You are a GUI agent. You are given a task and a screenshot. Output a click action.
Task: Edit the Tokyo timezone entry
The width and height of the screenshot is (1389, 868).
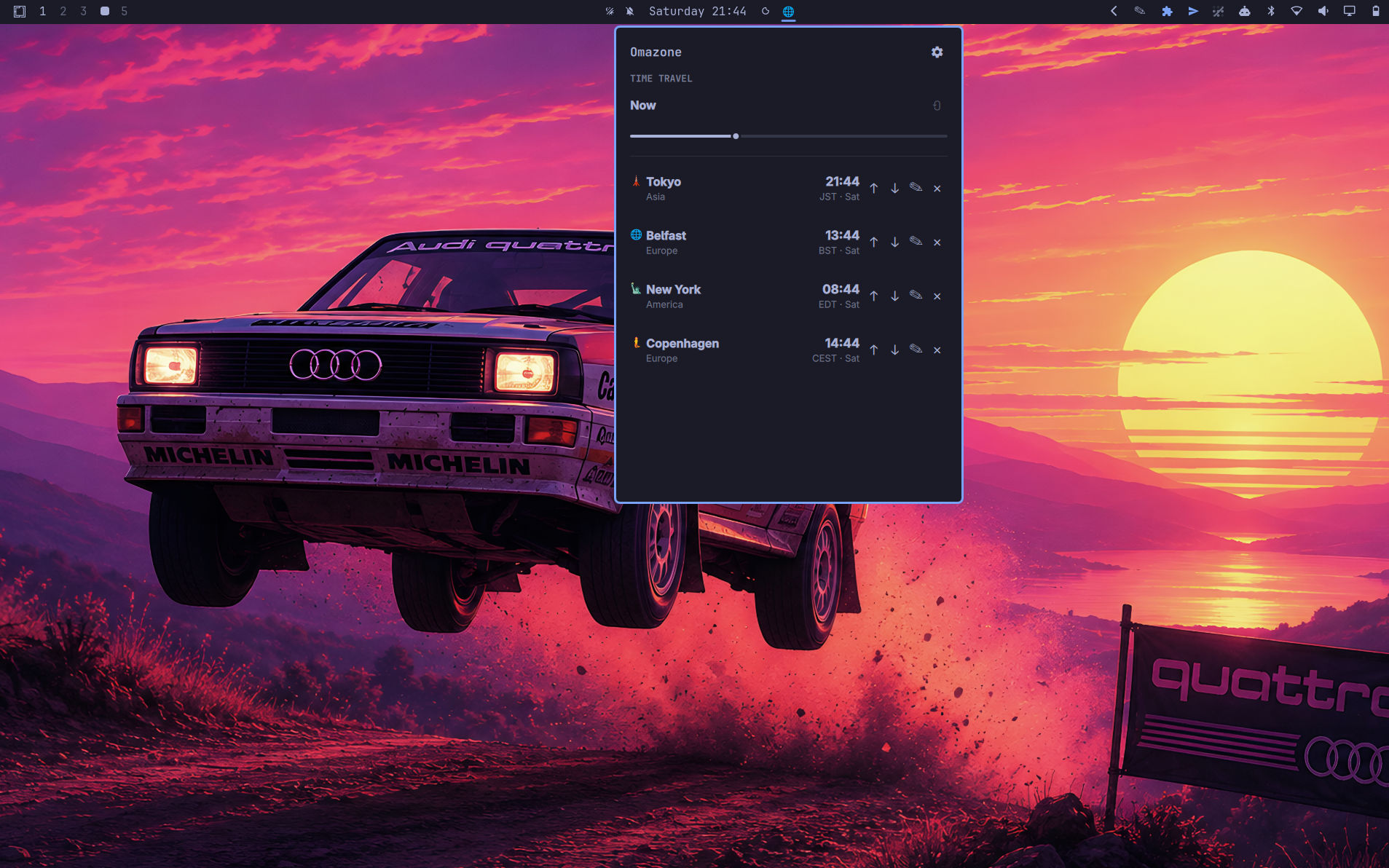coord(916,188)
